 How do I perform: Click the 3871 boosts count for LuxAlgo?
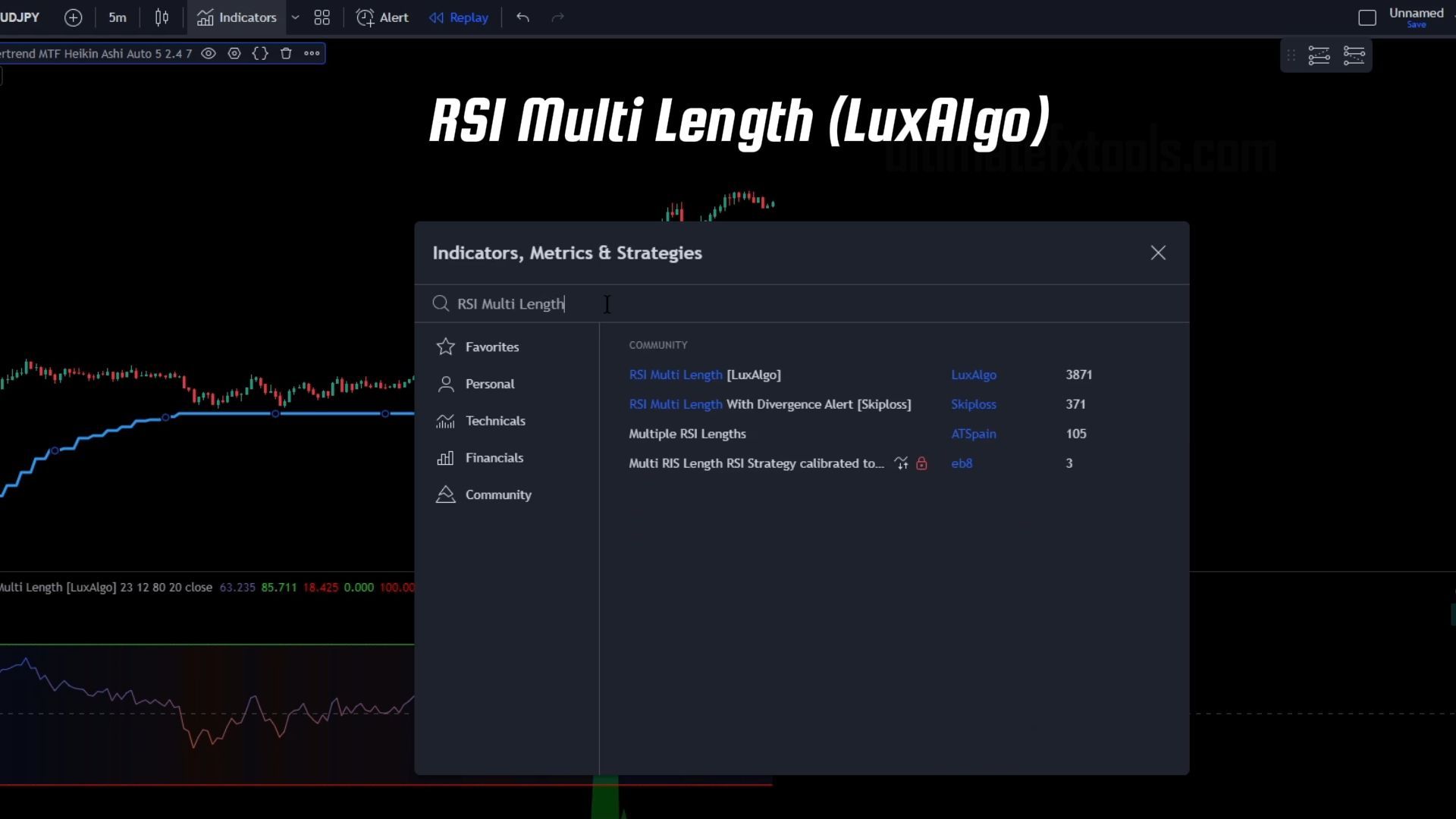tap(1078, 375)
